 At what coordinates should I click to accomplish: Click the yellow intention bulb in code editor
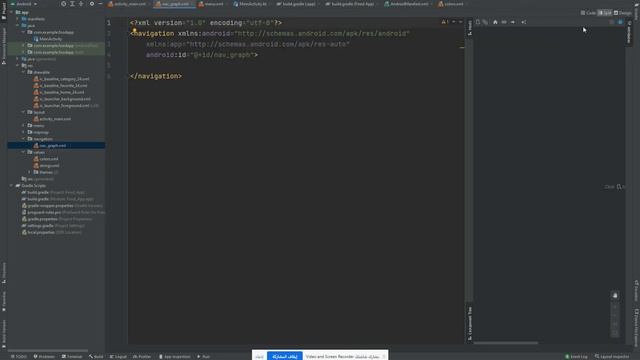point(134,30)
